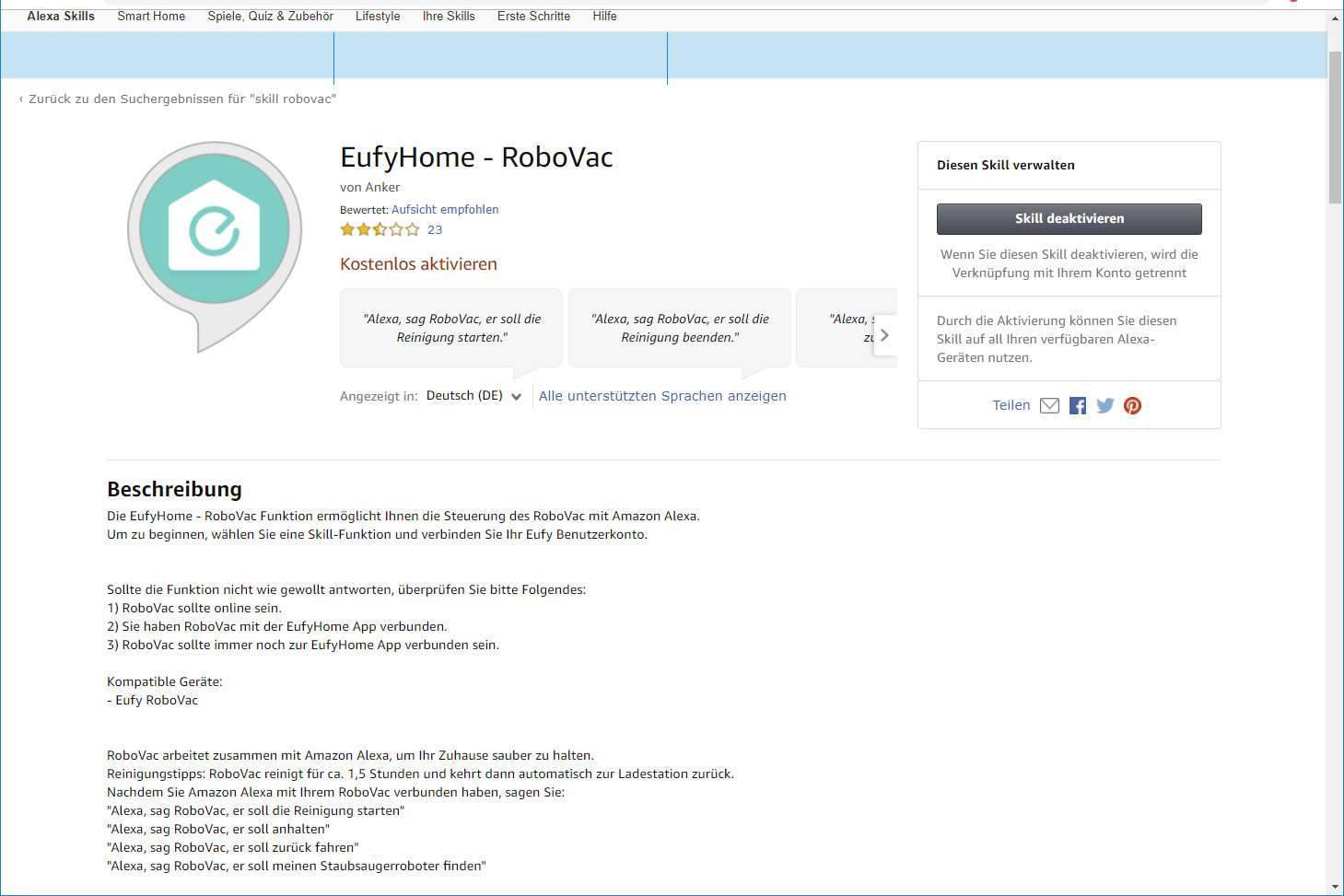Click the EufyHome skill logo image
Screen dimensions: 1344x896
coord(215,247)
